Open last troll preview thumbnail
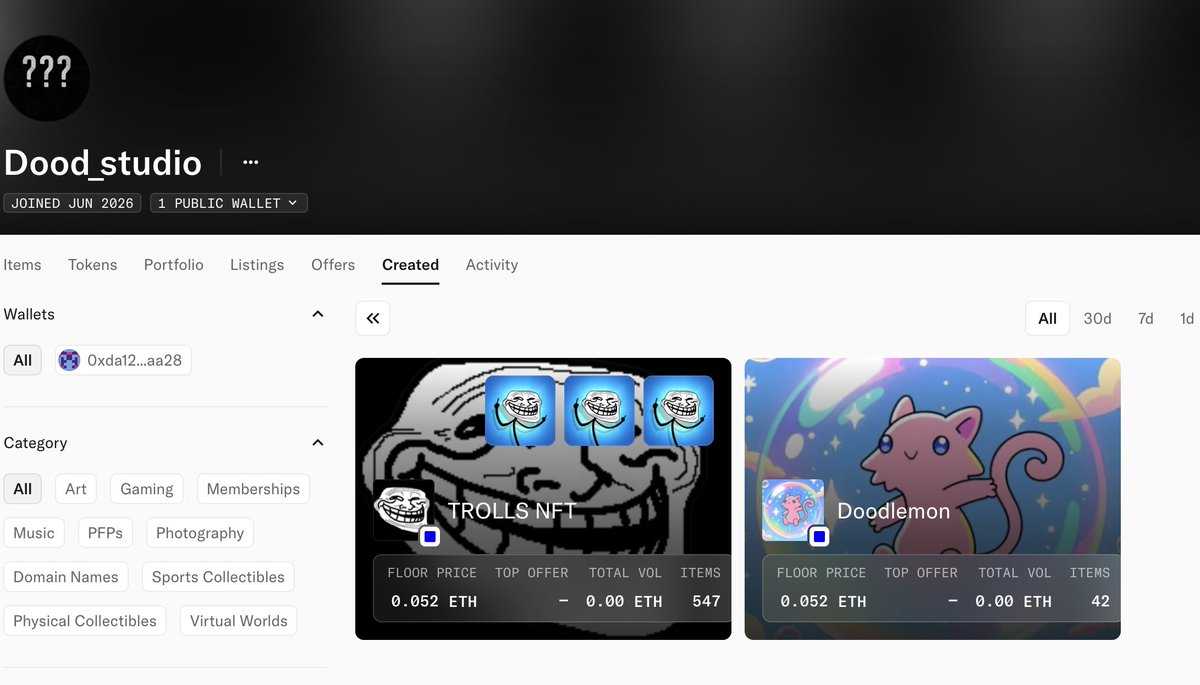The width and height of the screenshot is (1200, 685). pos(678,411)
